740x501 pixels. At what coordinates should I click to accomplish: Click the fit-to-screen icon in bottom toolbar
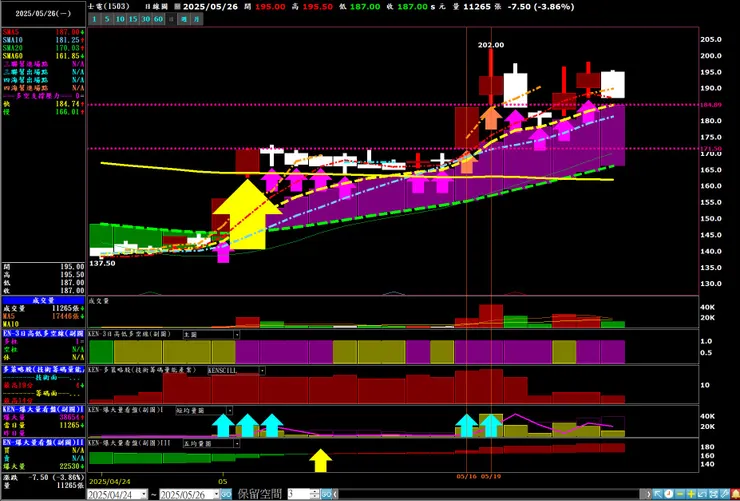[713, 494]
